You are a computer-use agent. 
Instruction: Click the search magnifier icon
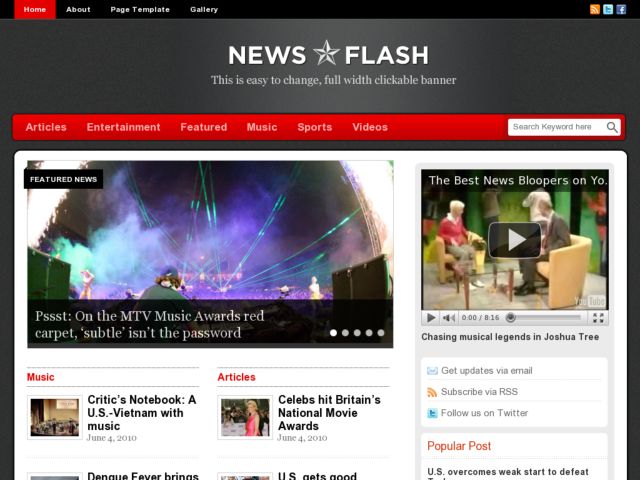coord(612,127)
